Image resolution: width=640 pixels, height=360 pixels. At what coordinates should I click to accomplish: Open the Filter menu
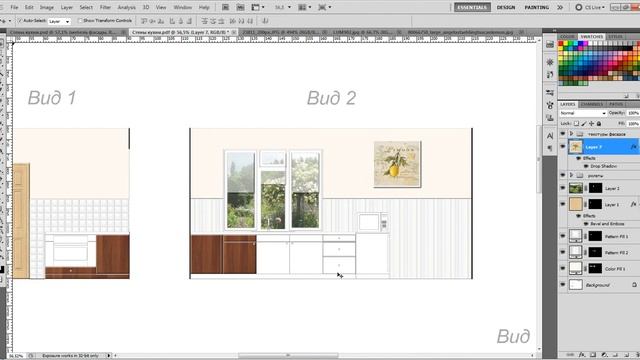[x=105, y=7]
